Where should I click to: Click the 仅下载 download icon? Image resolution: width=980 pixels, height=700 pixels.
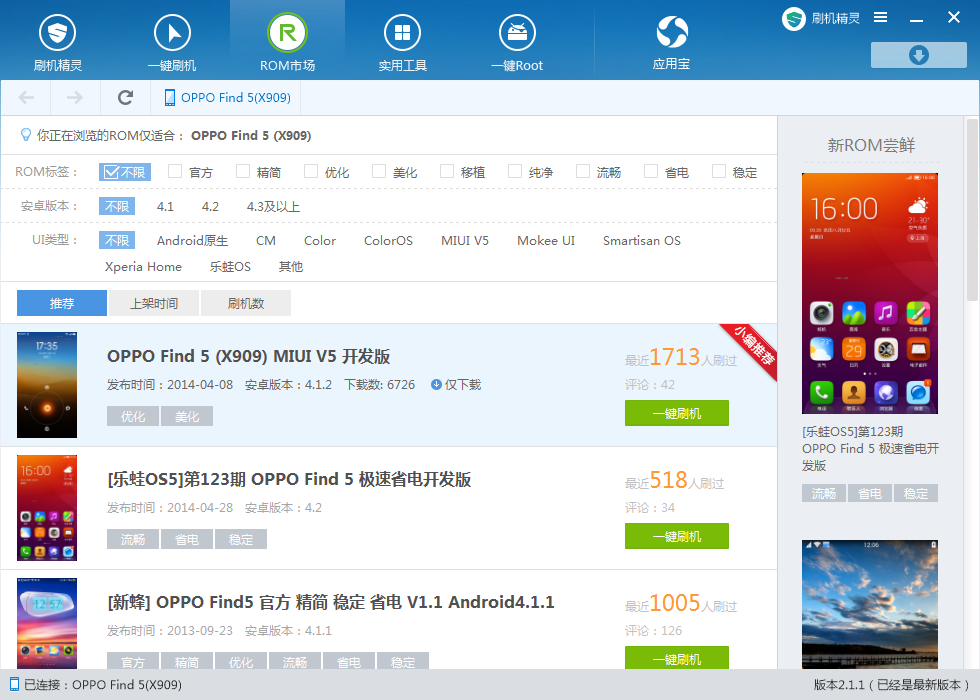point(436,384)
